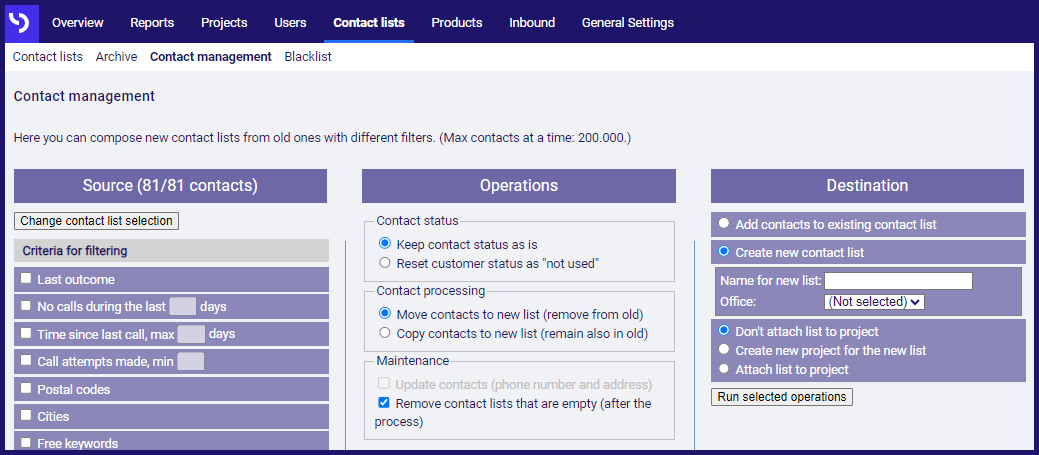Enable the Last outcome filter checkbox
The width and height of the screenshot is (1039, 455).
[x=26, y=279]
